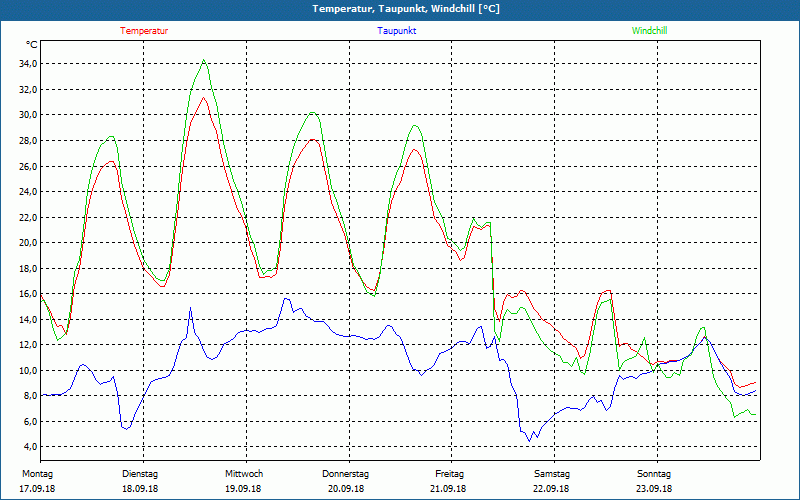Click the 20,0 y-axis value
Image resolution: width=800 pixels, height=500 pixels.
28,243
